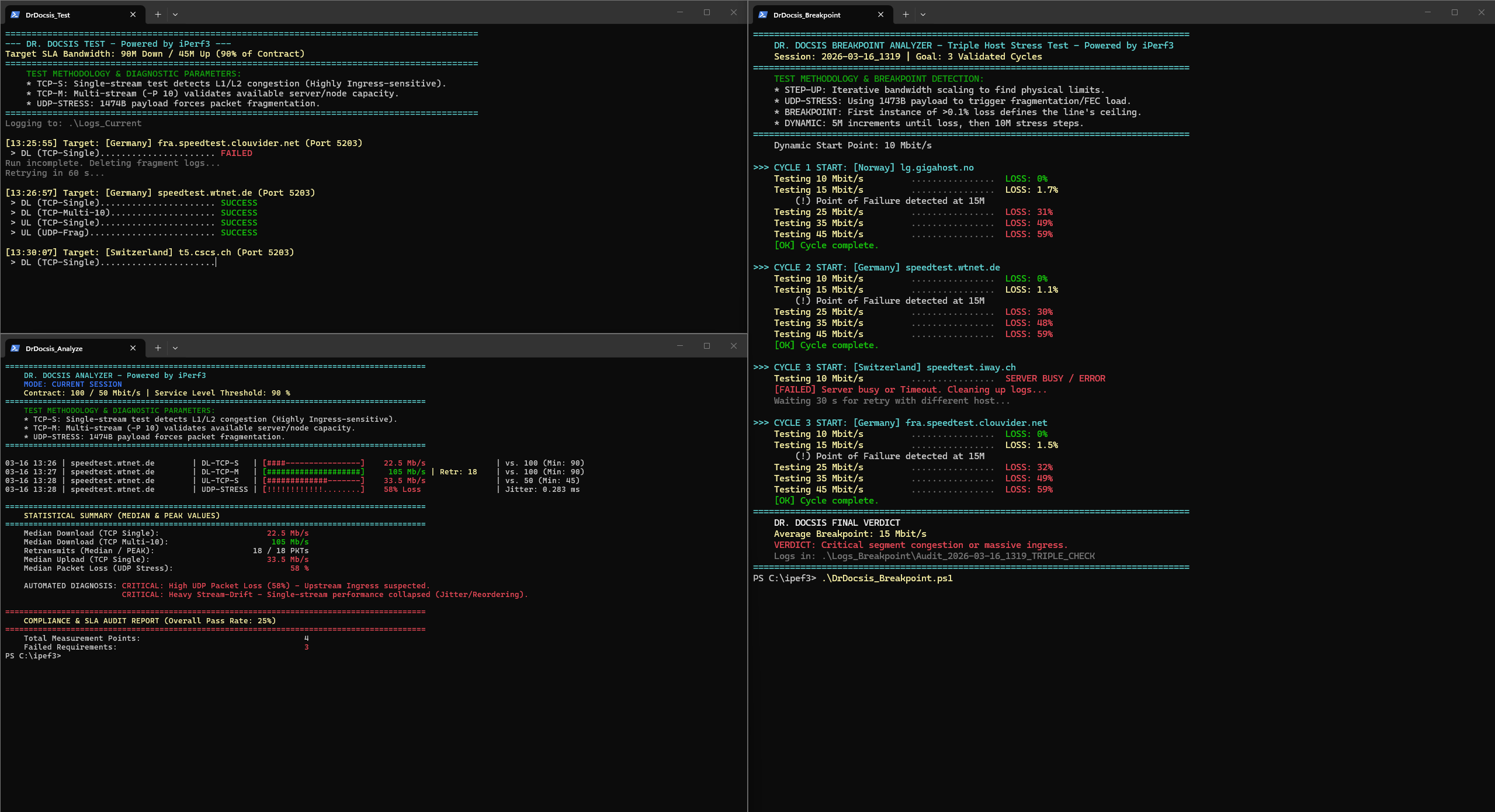Close the DrDocsis_Analyze tab
The width and height of the screenshot is (1495, 812).
(x=133, y=348)
